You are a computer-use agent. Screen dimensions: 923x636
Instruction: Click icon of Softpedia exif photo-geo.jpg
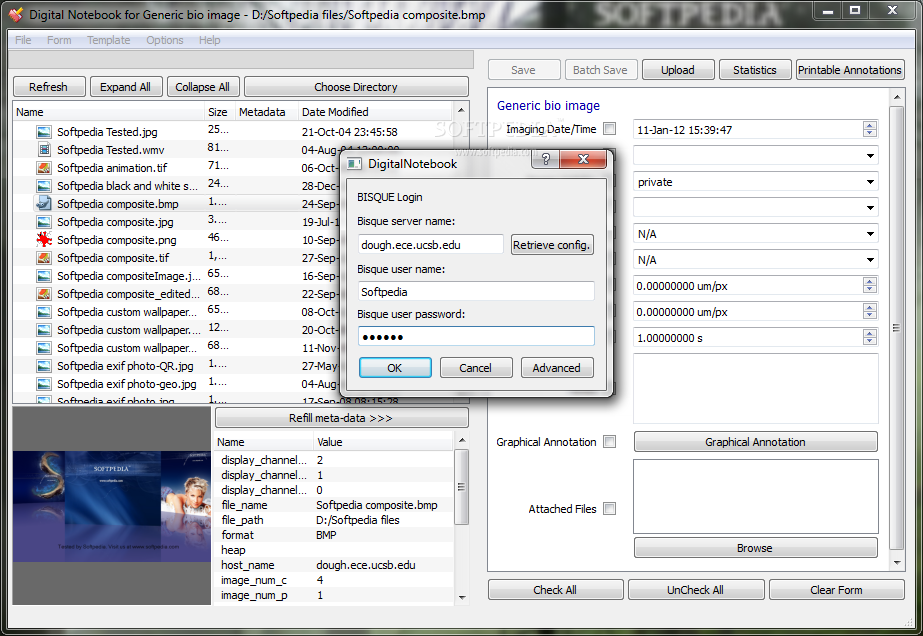pyautogui.click(x=44, y=384)
